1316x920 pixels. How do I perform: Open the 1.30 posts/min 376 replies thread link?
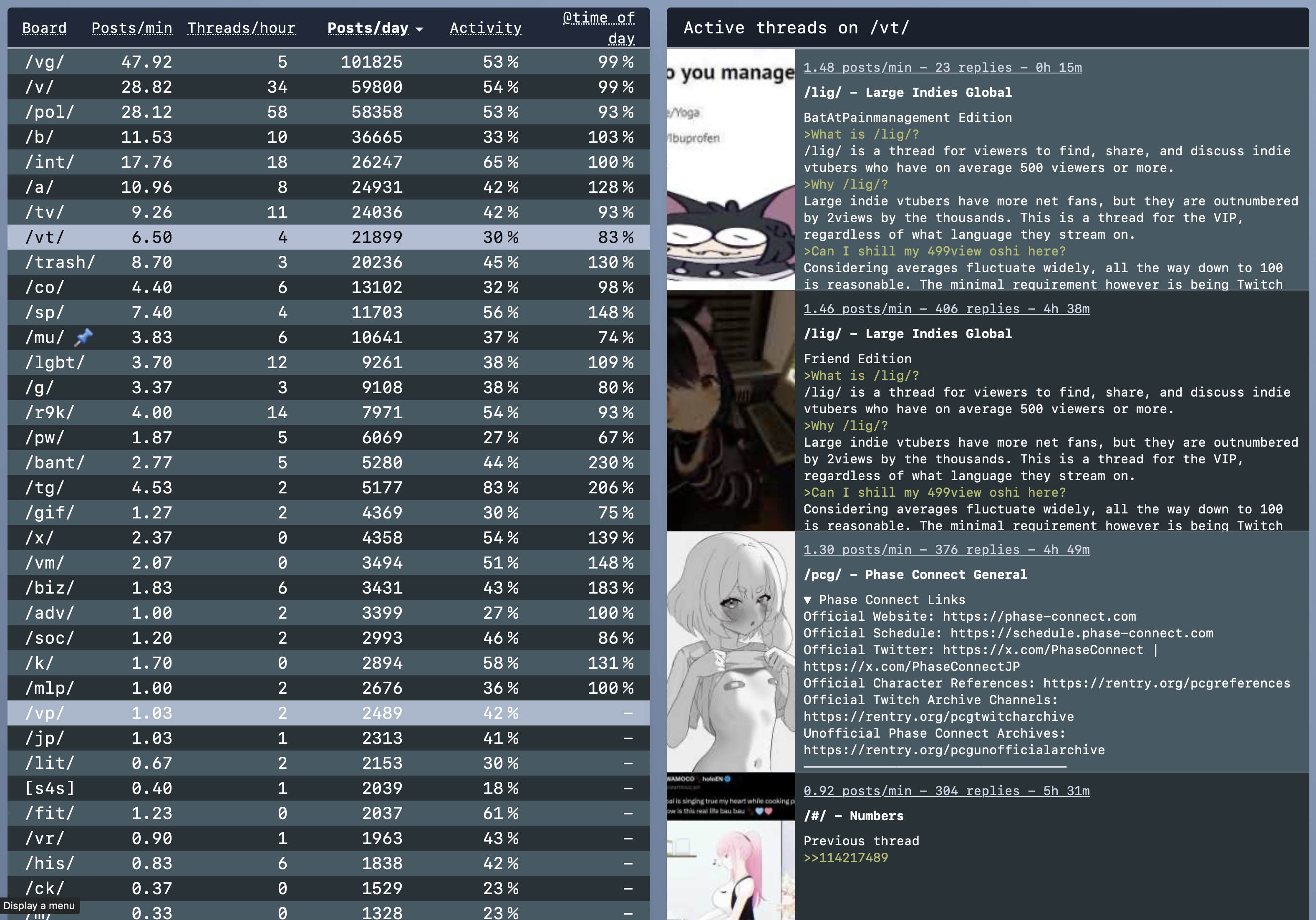[946, 549]
